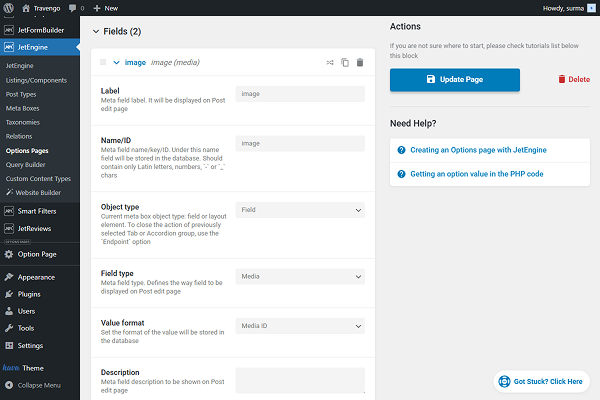The height and width of the screenshot is (400, 600).
Task: Click the Tools wrench icon
Action: point(9,328)
